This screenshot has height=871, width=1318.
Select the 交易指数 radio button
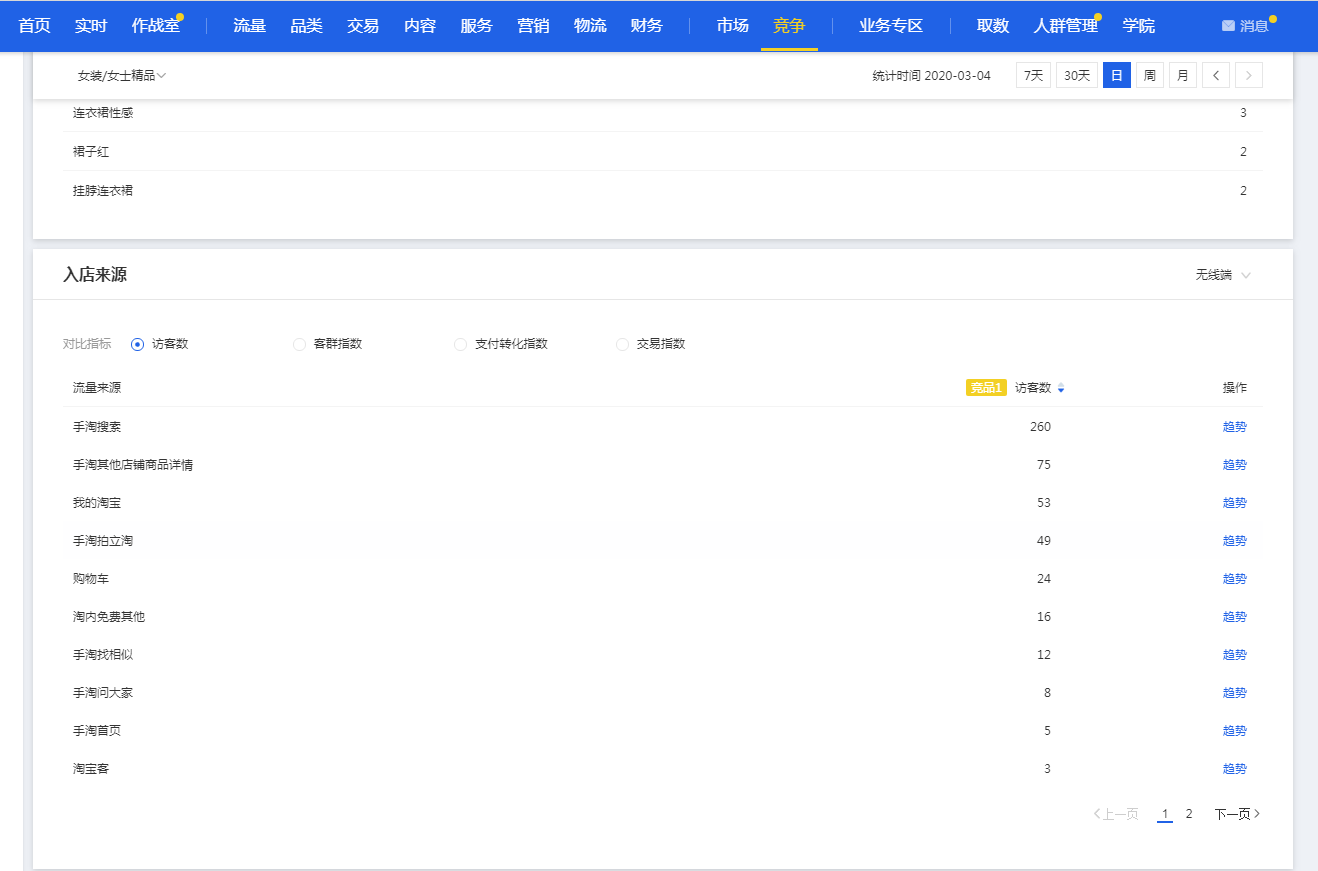pyautogui.click(x=622, y=344)
